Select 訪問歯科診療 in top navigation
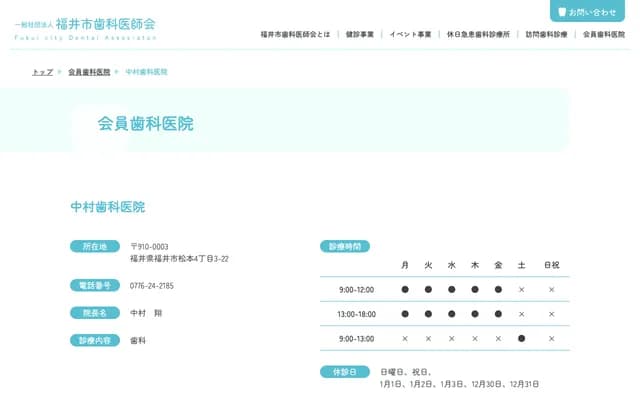This screenshot has height=400, width=640. tap(546, 34)
